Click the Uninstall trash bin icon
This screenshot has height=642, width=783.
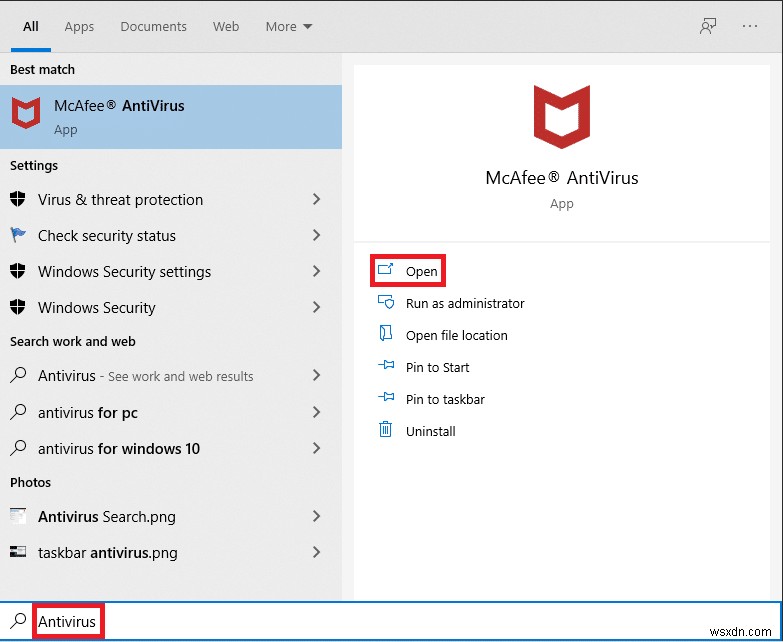386,429
